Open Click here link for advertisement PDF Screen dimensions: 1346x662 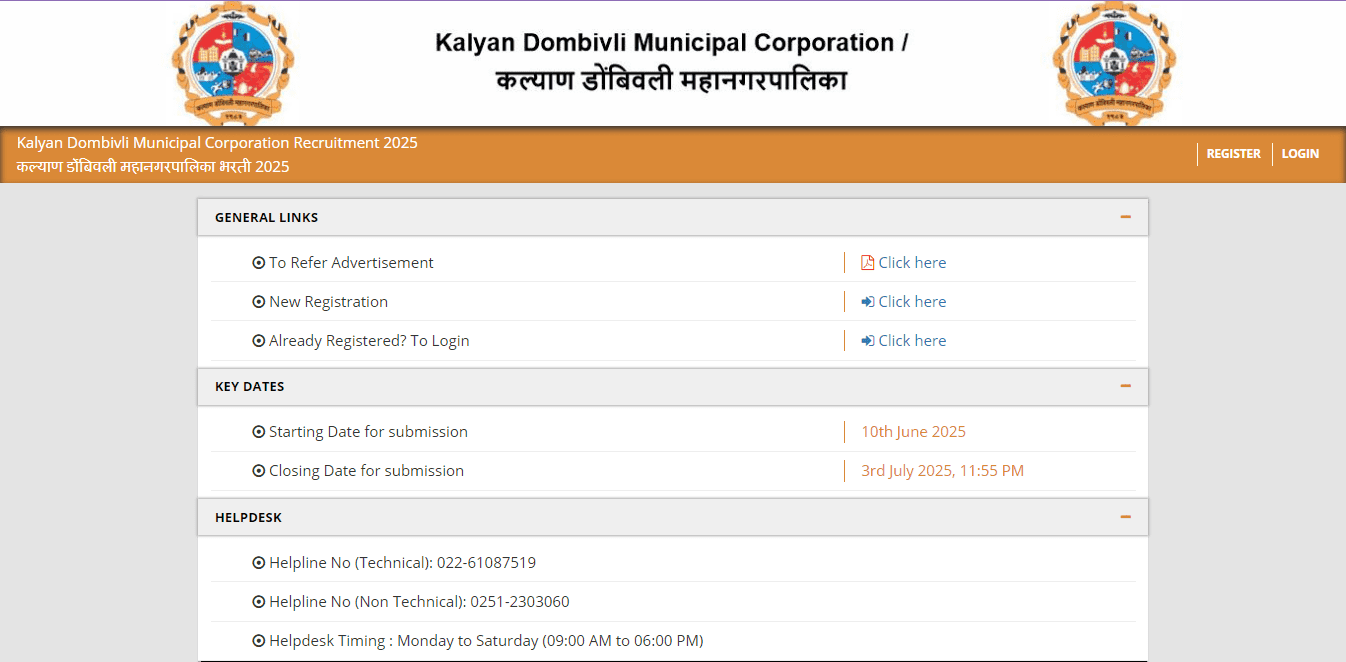(912, 263)
